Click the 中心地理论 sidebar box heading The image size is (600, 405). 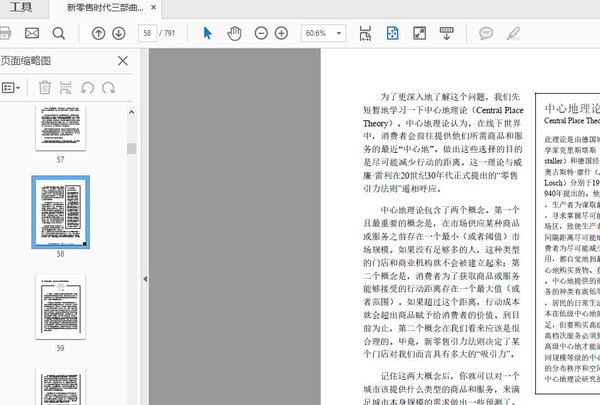pyautogui.click(x=572, y=108)
